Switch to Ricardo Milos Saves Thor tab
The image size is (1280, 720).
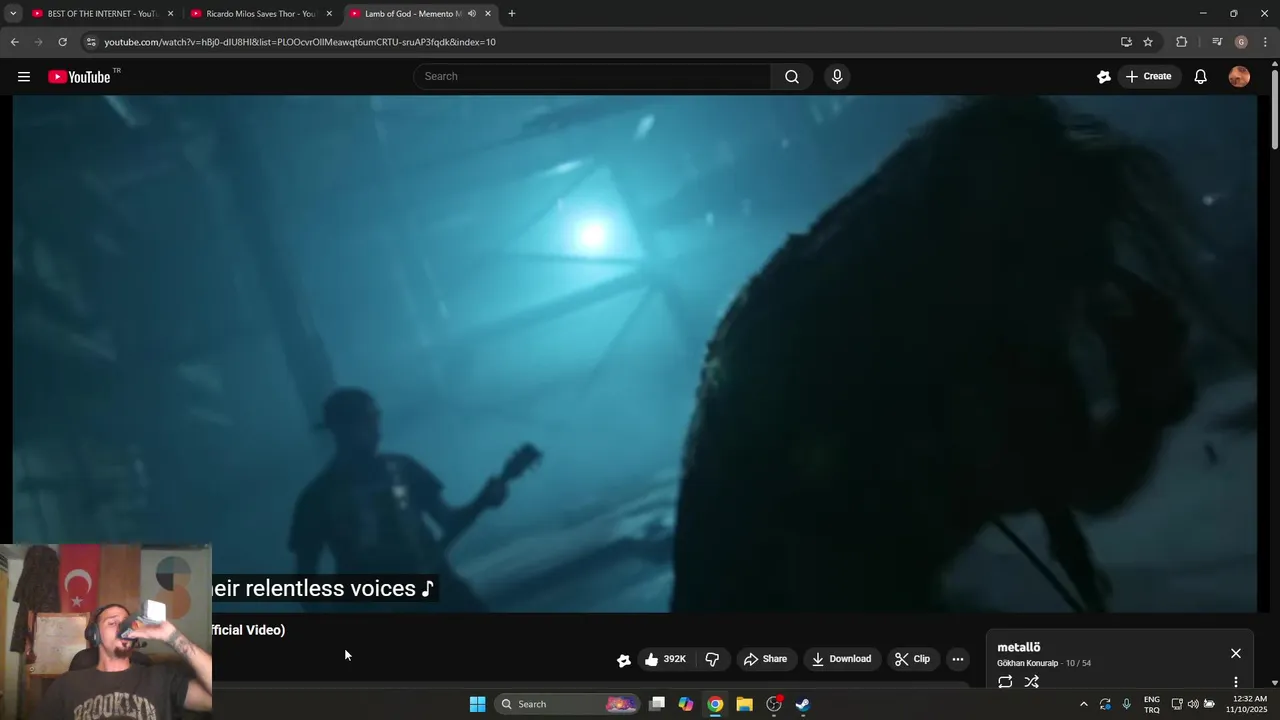coord(262,14)
